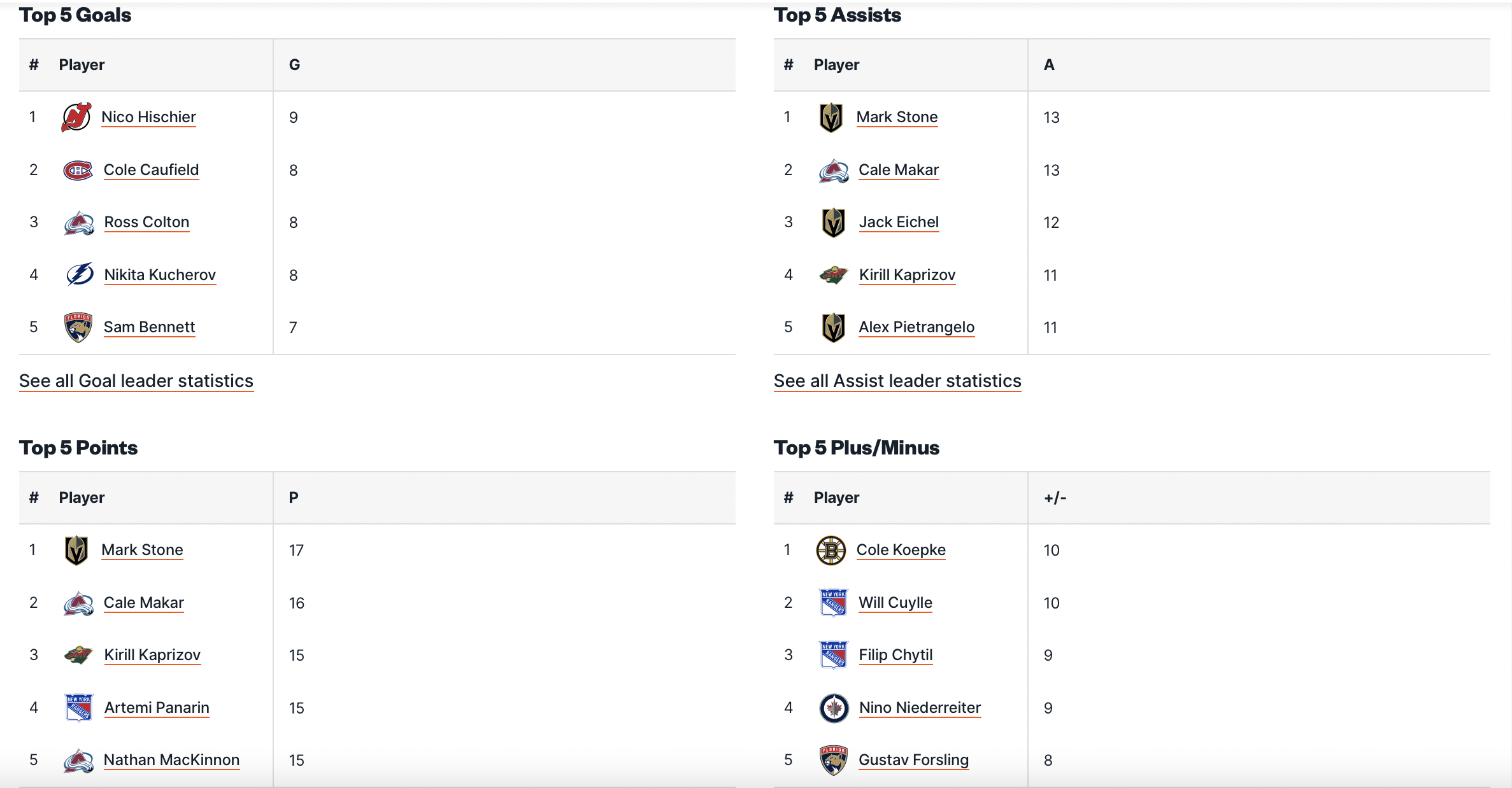Click A column header in Assists table

pyautogui.click(x=1049, y=65)
